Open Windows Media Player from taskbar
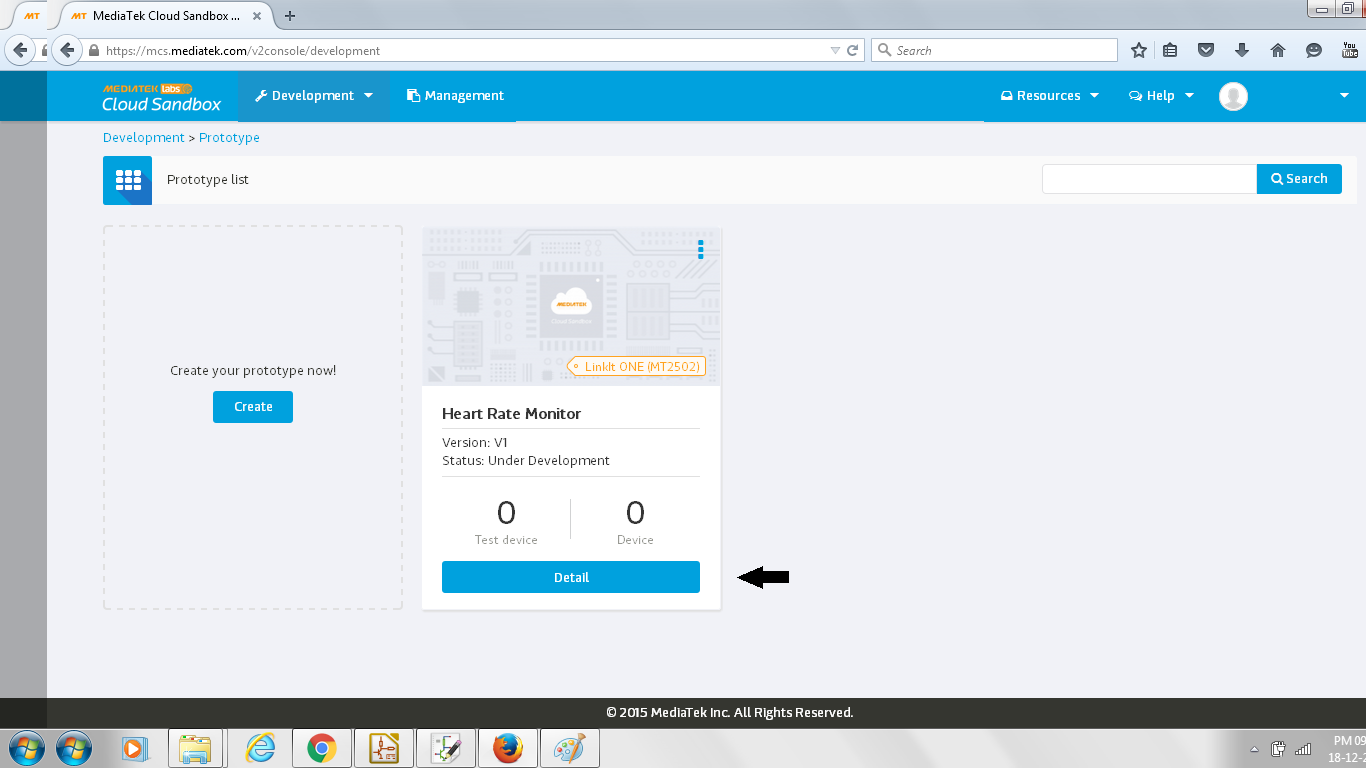 pyautogui.click(x=134, y=748)
